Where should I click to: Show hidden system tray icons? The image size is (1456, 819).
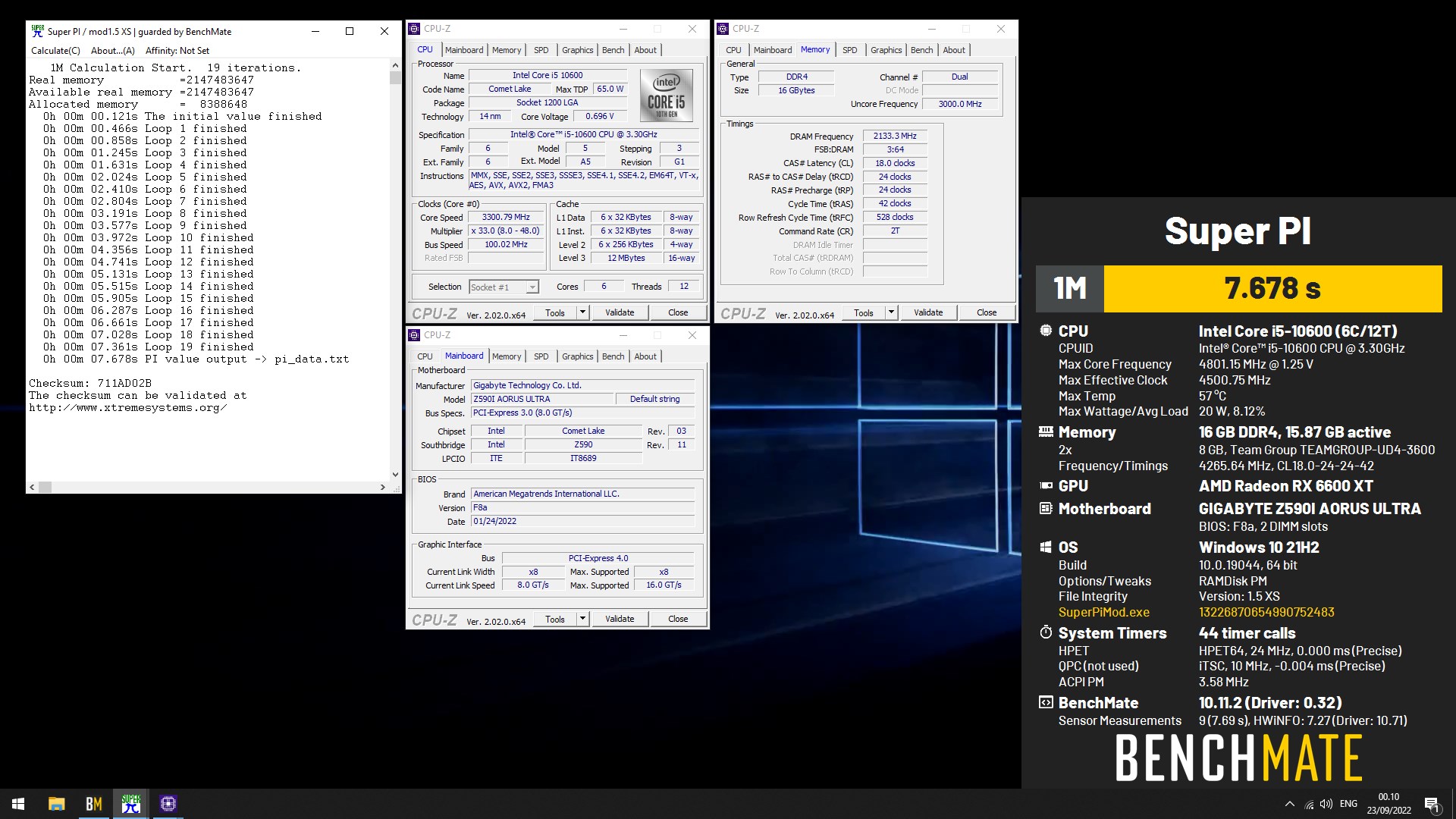(1289, 804)
